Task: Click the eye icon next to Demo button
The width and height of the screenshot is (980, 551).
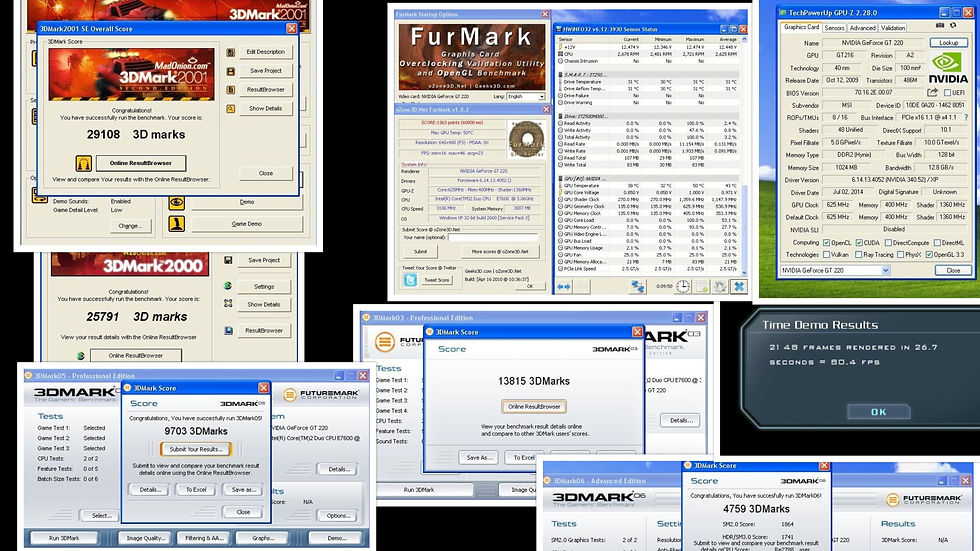Action: click(177, 202)
